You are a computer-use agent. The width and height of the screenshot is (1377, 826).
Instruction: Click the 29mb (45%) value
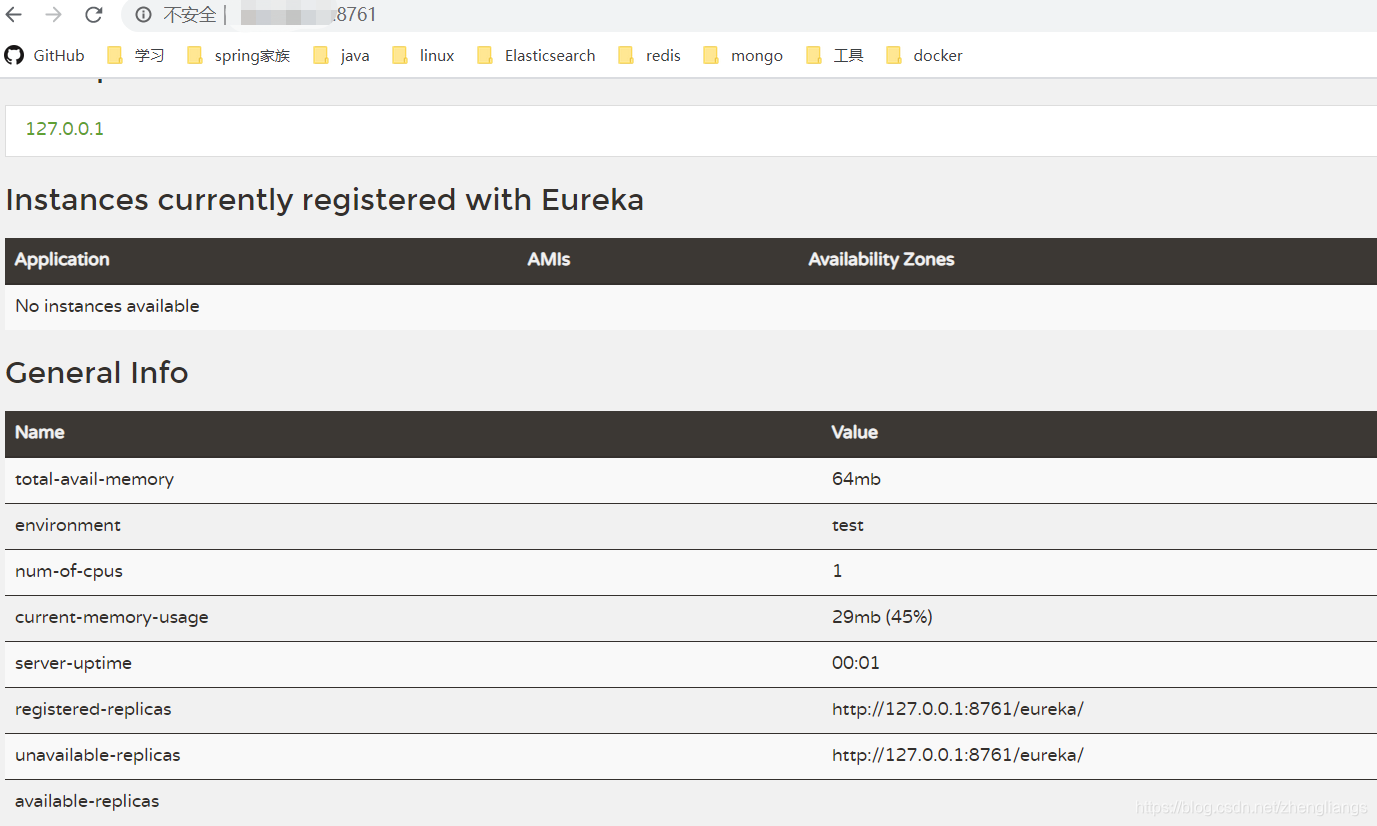point(882,618)
